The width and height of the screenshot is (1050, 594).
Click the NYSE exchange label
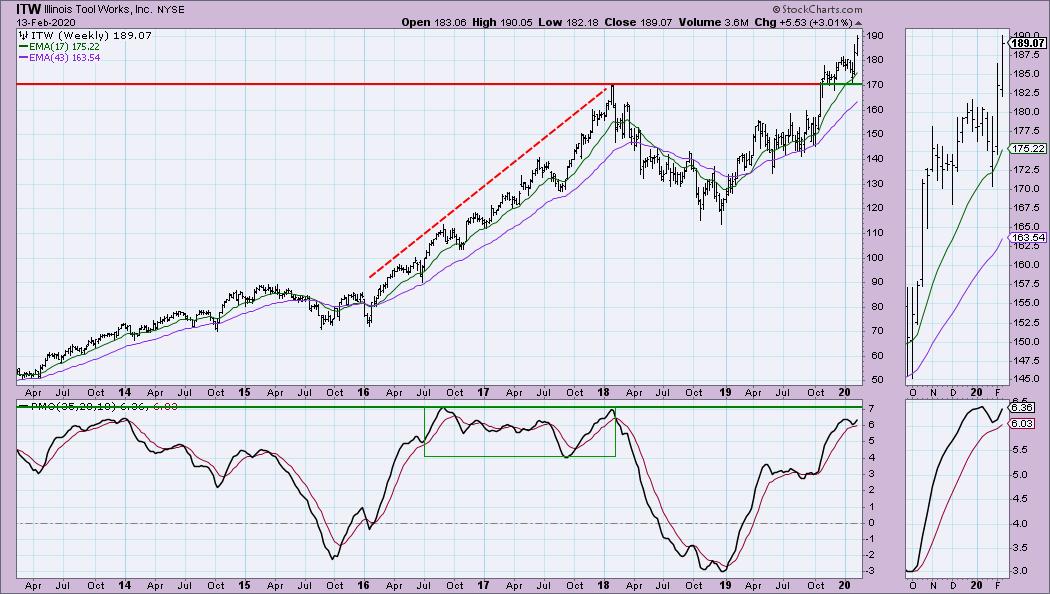(x=171, y=10)
